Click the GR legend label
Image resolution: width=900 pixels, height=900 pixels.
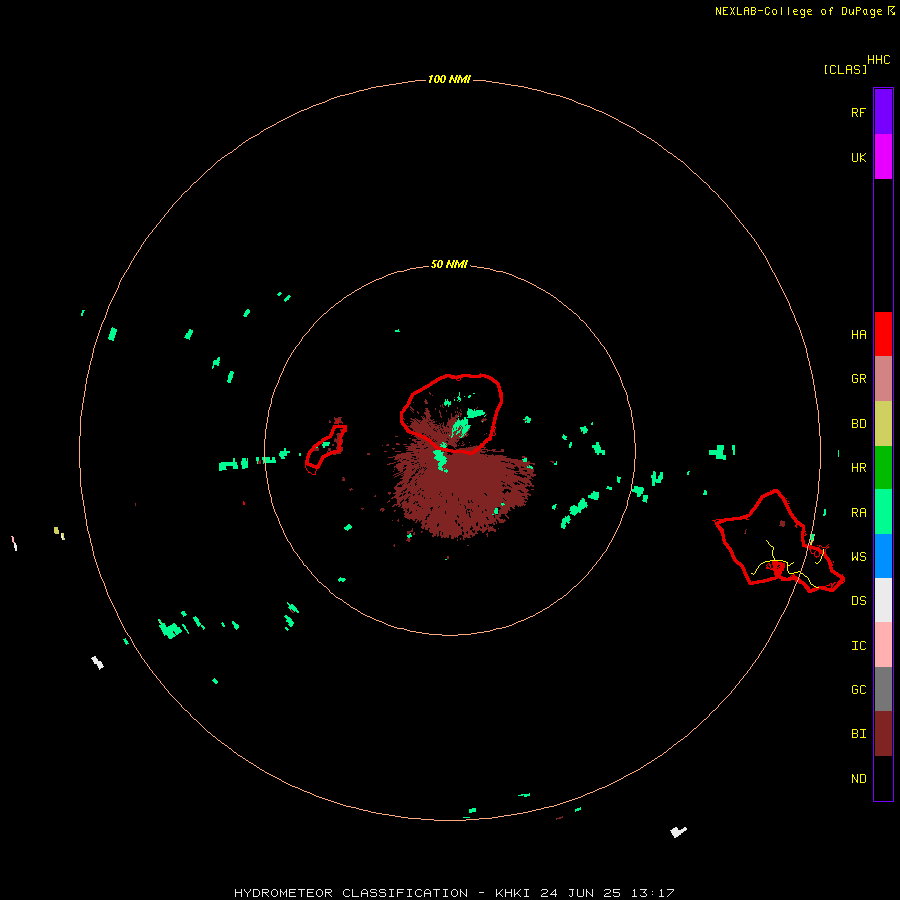click(858, 379)
